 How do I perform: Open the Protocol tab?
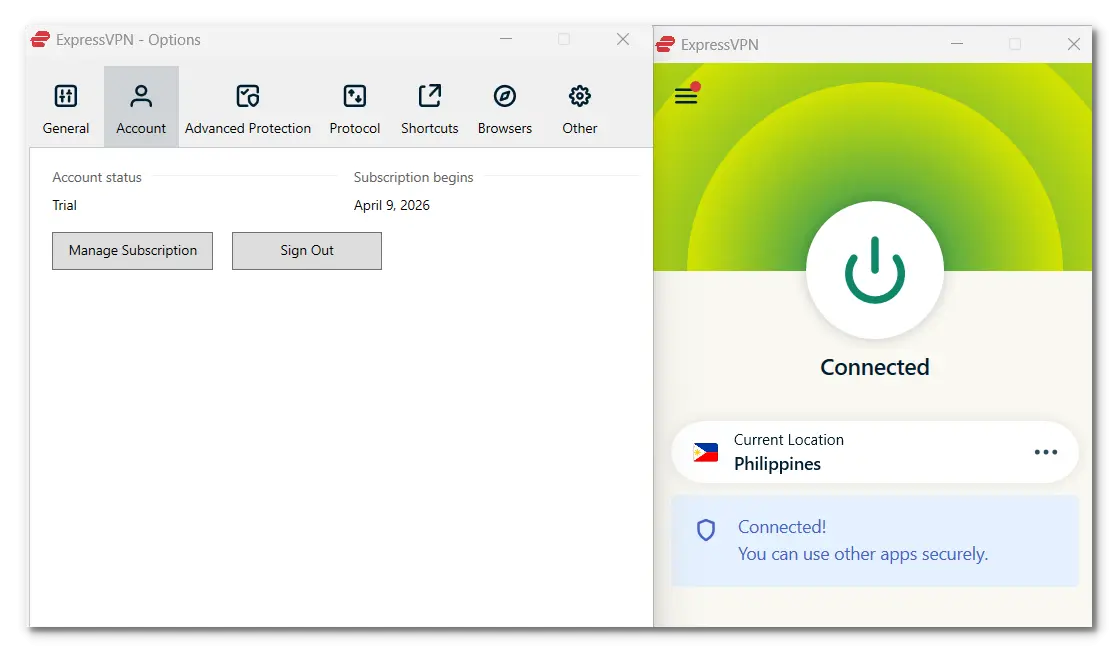point(355,108)
